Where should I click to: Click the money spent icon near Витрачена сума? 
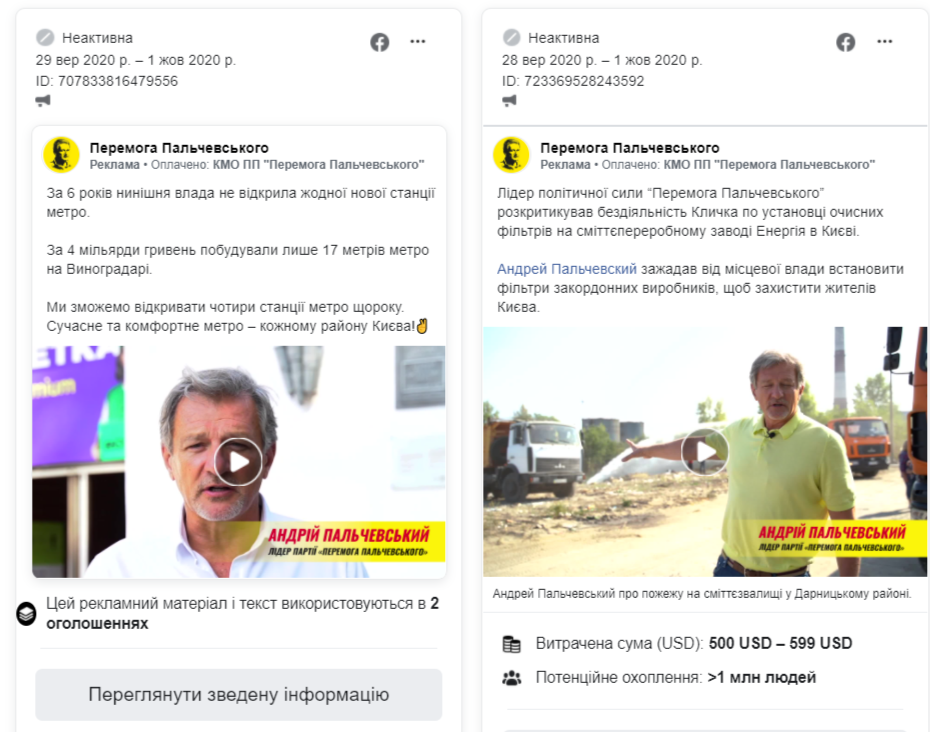point(511,644)
